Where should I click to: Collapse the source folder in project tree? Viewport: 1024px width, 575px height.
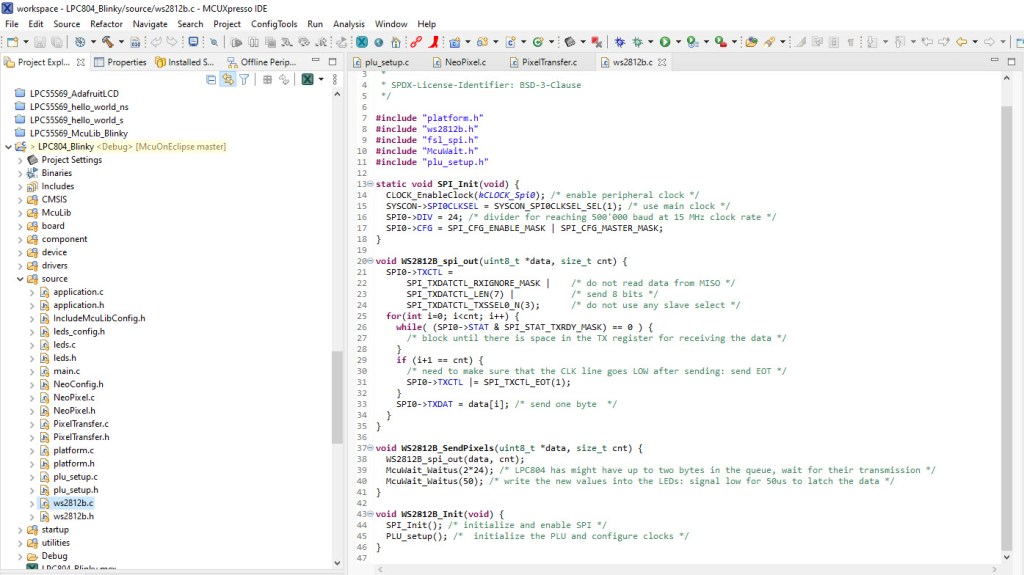click(x=20, y=279)
